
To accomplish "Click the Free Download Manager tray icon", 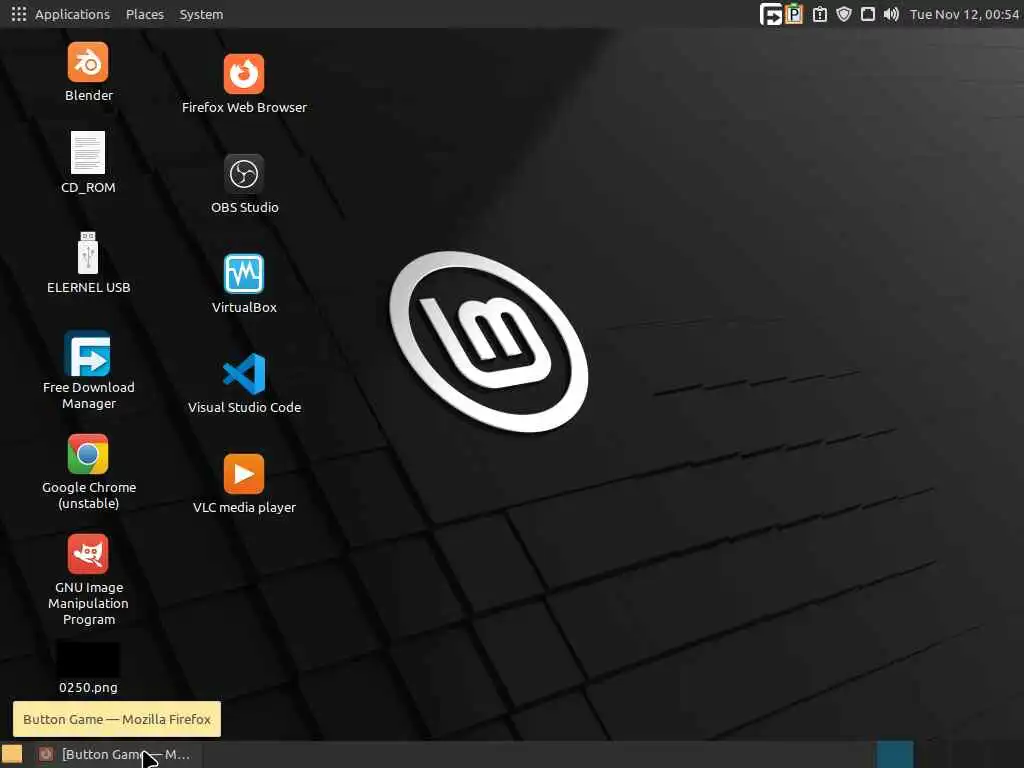I will [771, 14].
